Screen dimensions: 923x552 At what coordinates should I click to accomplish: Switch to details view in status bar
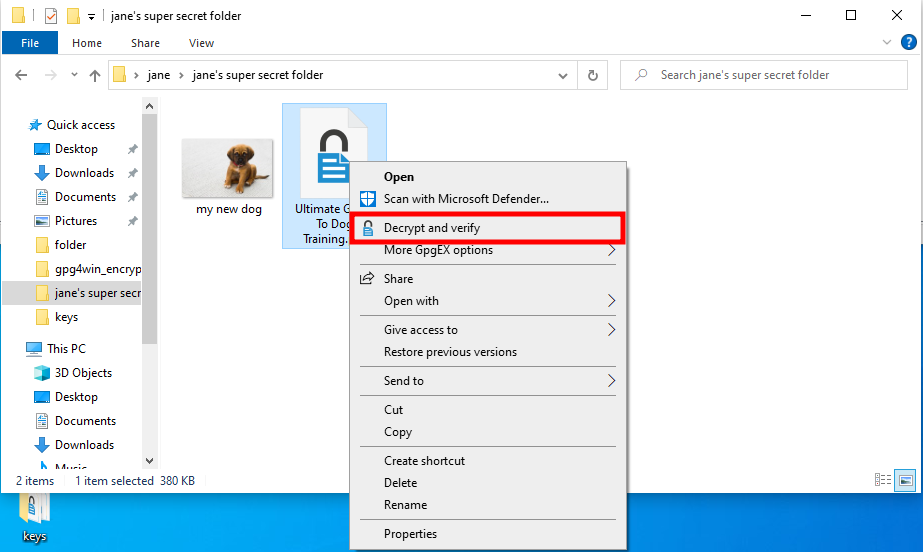tap(883, 481)
